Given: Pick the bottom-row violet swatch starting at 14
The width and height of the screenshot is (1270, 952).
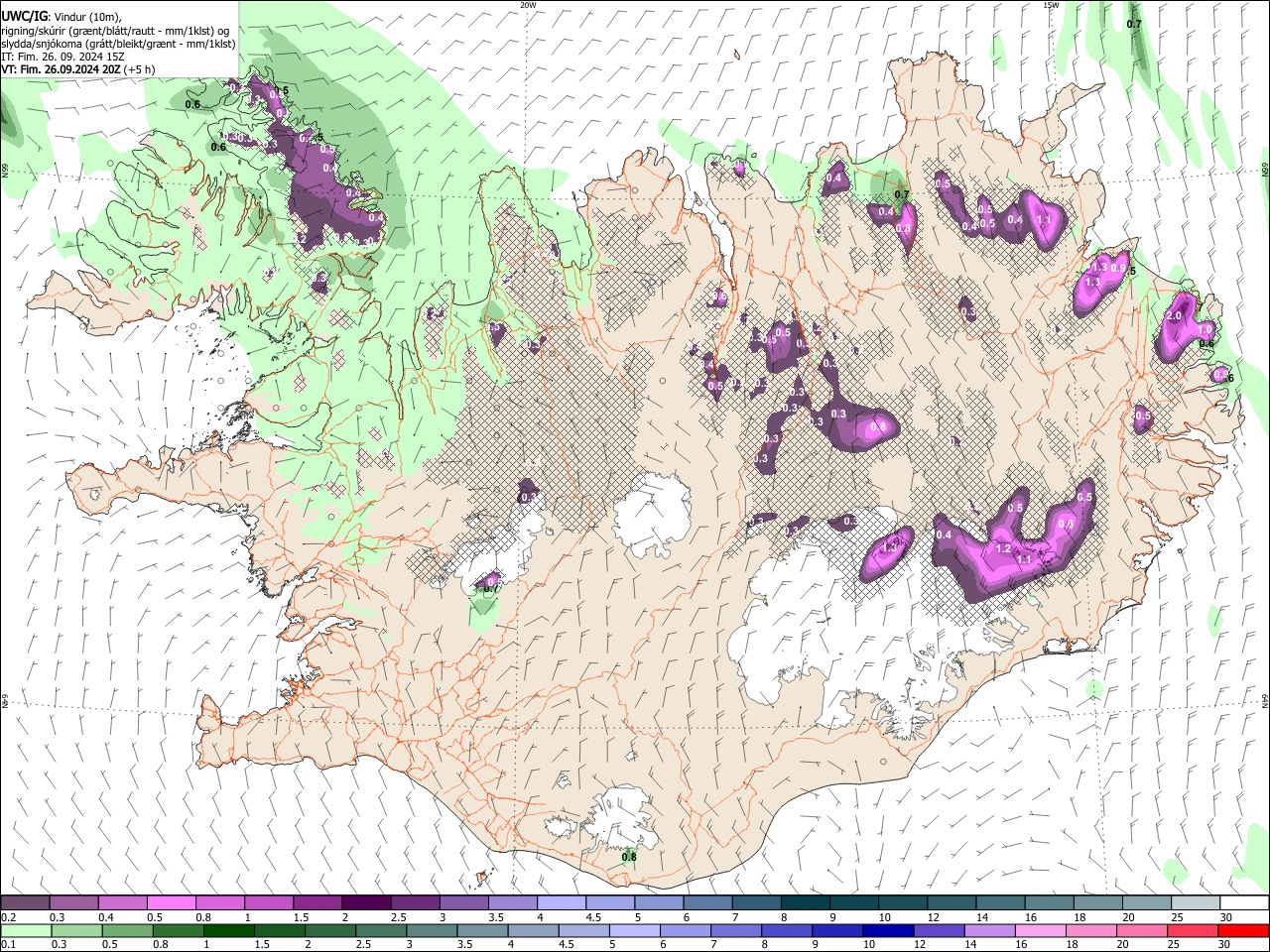Looking at the screenshot, I should (989, 930).
